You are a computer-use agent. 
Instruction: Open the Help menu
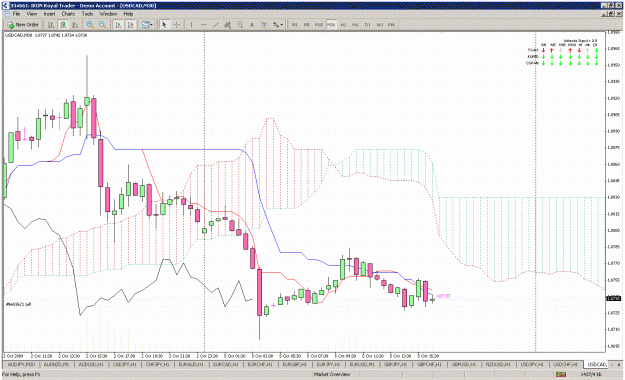[x=128, y=14]
